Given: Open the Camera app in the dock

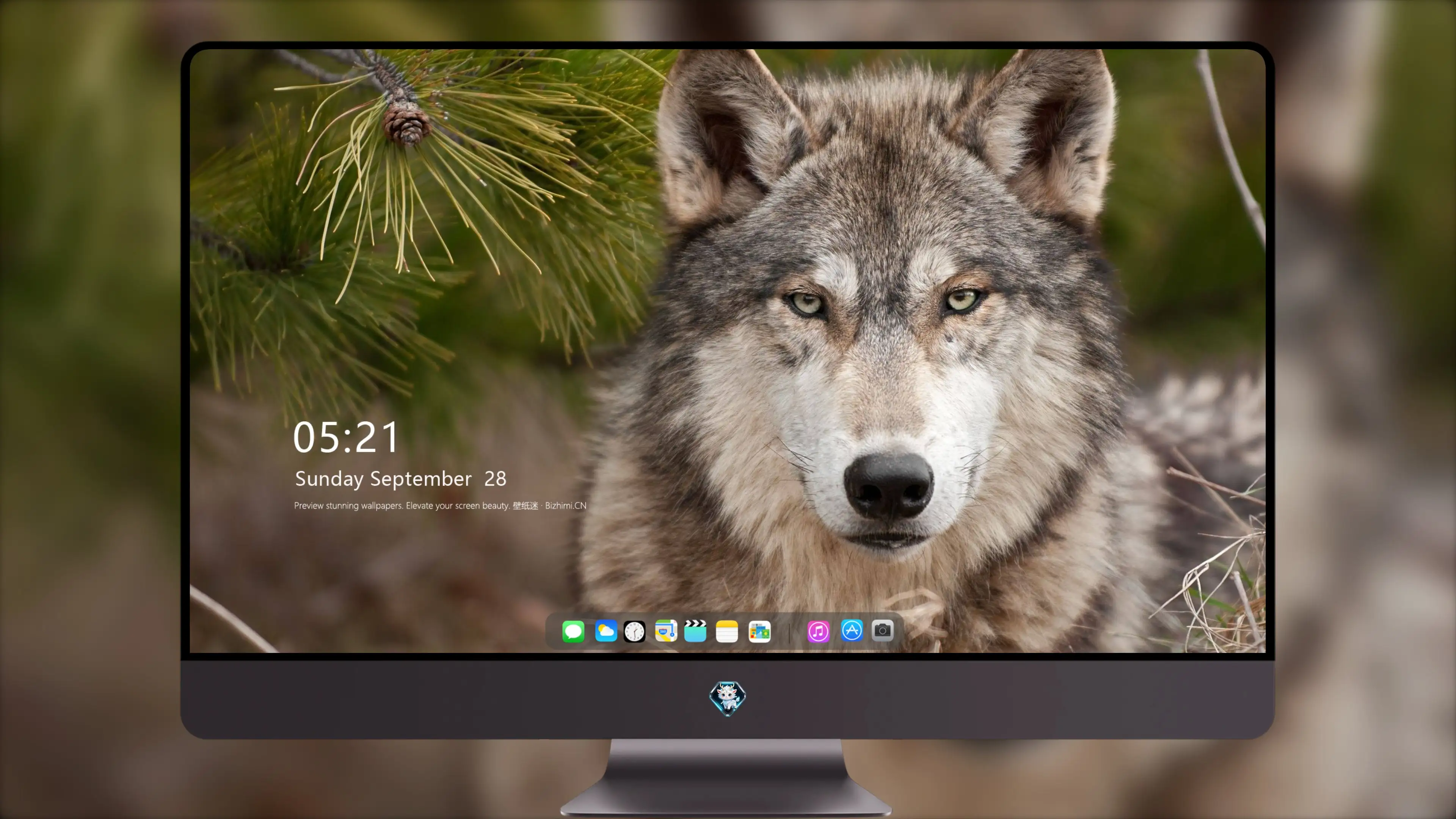Looking at the screenshot, I should (x=882, y=630).
